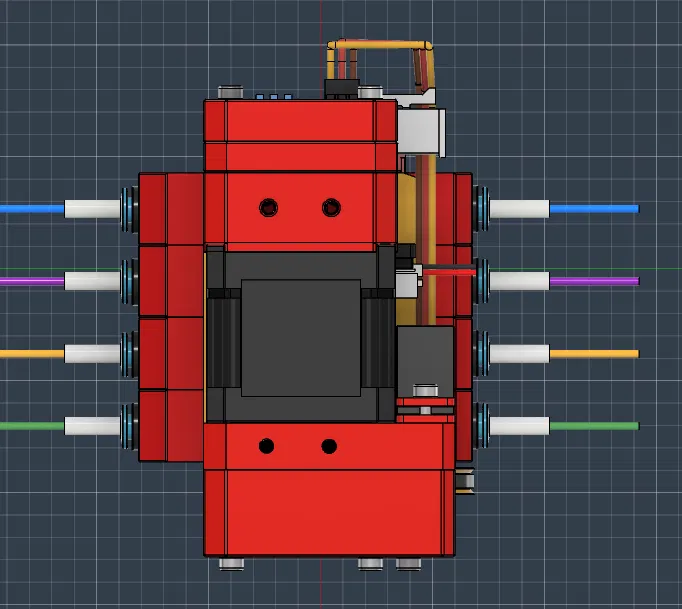The height and width of the screenshot is (609, 682).
Task: Select the large bottom red housing face
Action: pos(335,512)
